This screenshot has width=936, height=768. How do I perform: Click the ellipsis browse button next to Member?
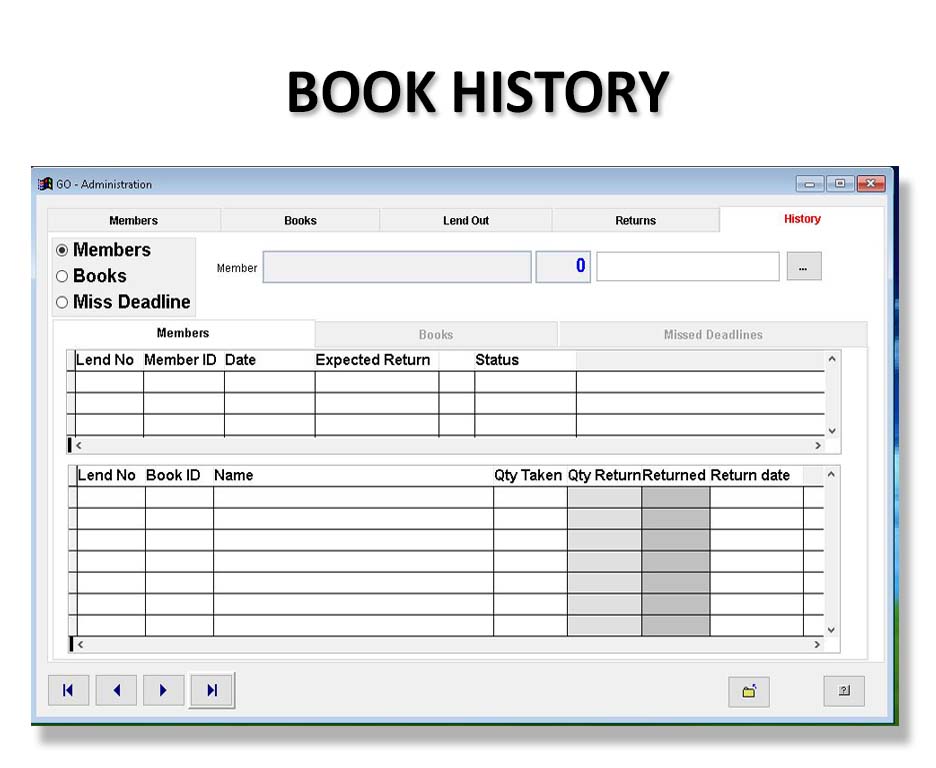pos(803,267)
